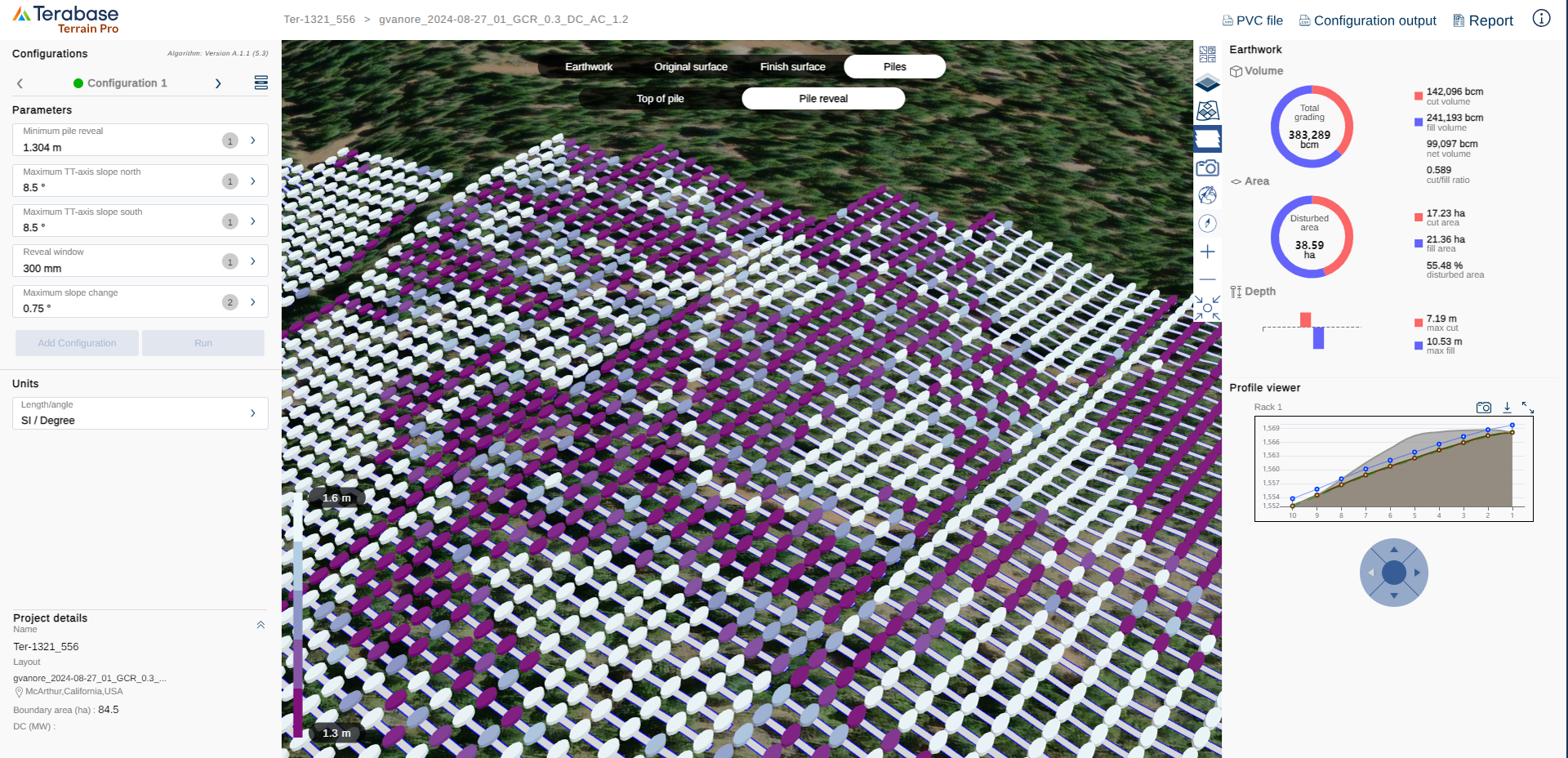Open the layout grid view icon

click(1207, 55)
